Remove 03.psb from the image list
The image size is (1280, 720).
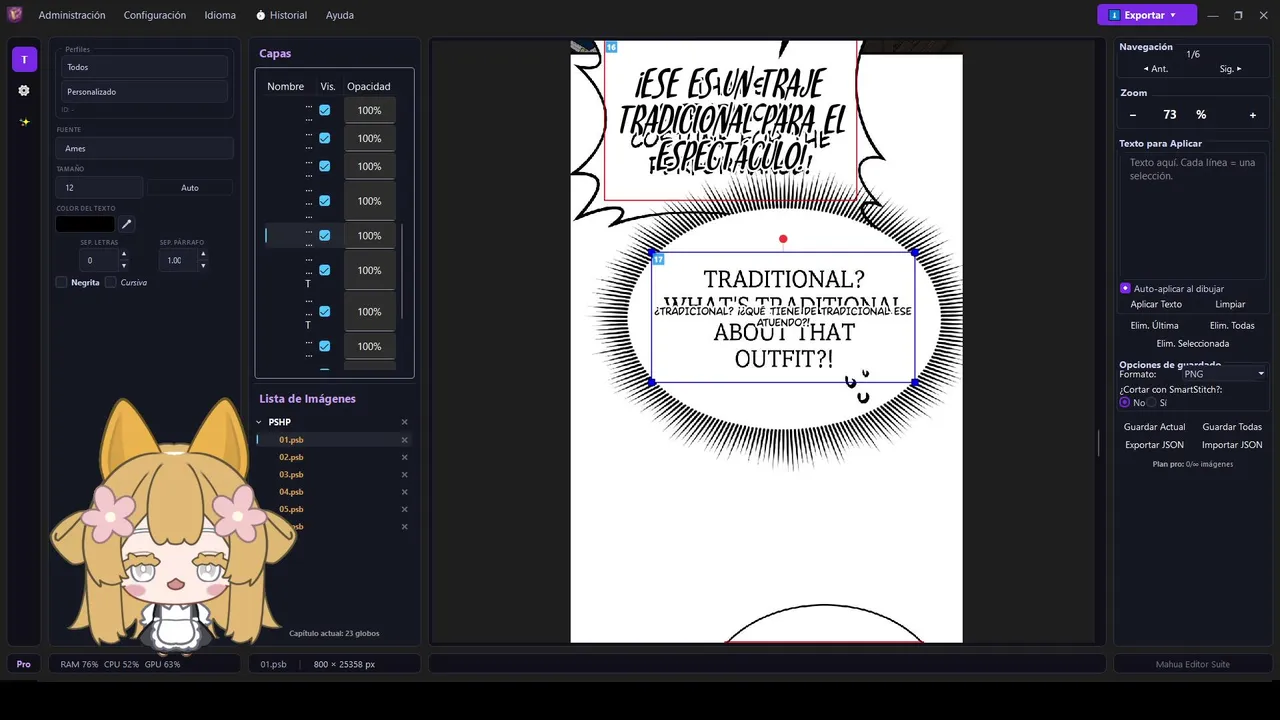coord(405,475)
